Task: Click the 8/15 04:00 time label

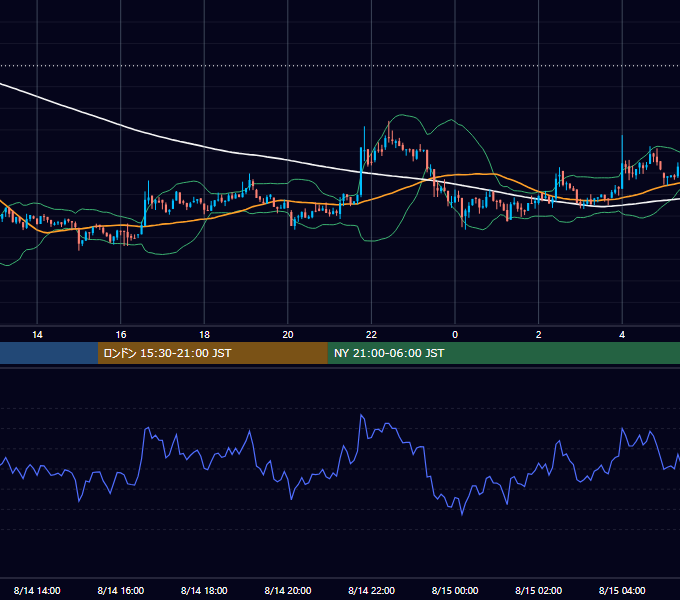Action: (622, 590)
